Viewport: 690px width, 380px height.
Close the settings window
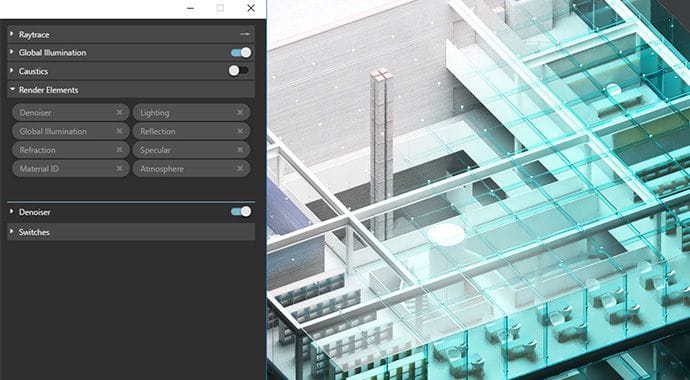tap(251, 8)
